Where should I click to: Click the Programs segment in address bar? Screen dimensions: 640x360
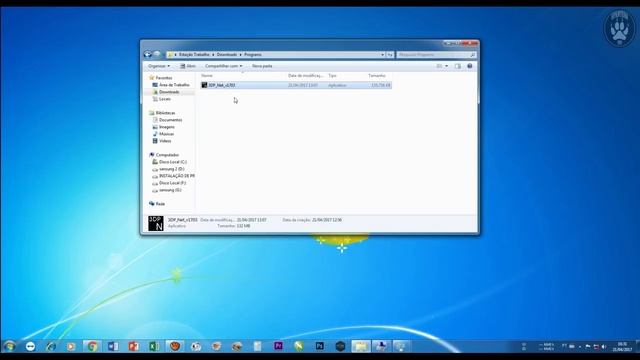253,55
